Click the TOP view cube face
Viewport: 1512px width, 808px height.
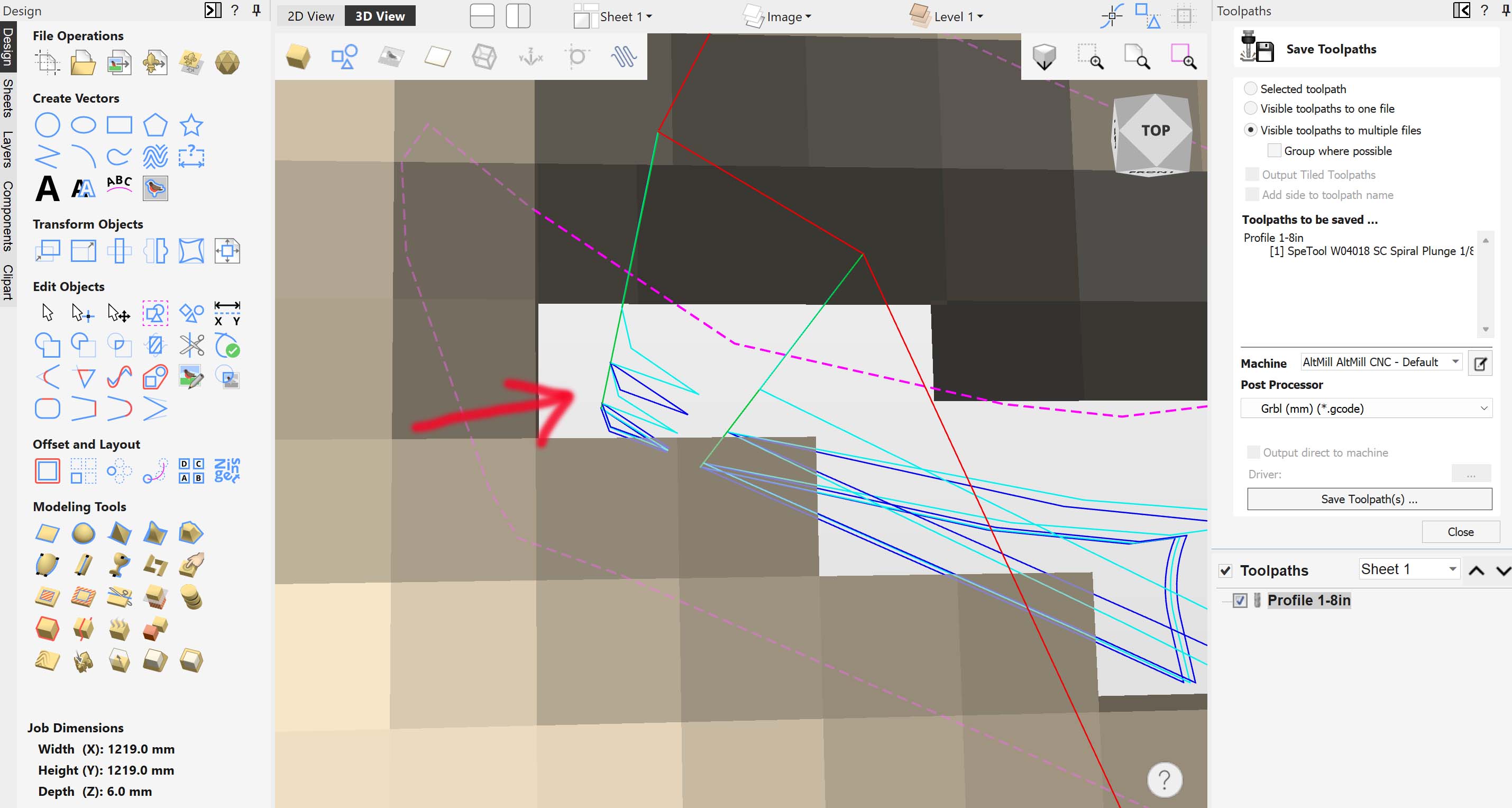1154,130
